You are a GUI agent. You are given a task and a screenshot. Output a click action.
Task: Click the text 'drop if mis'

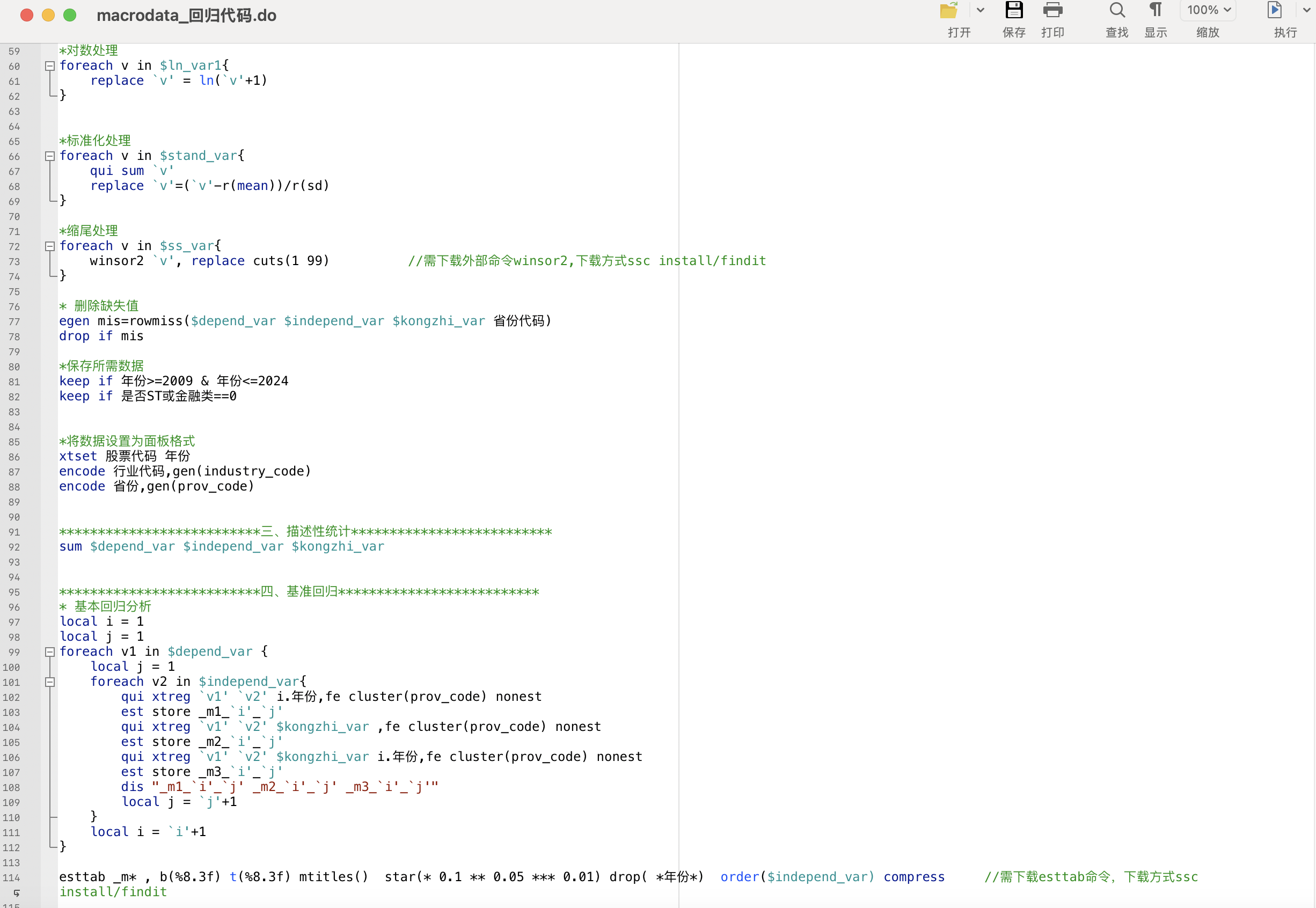pyautogui.click(x=101, y=335)
